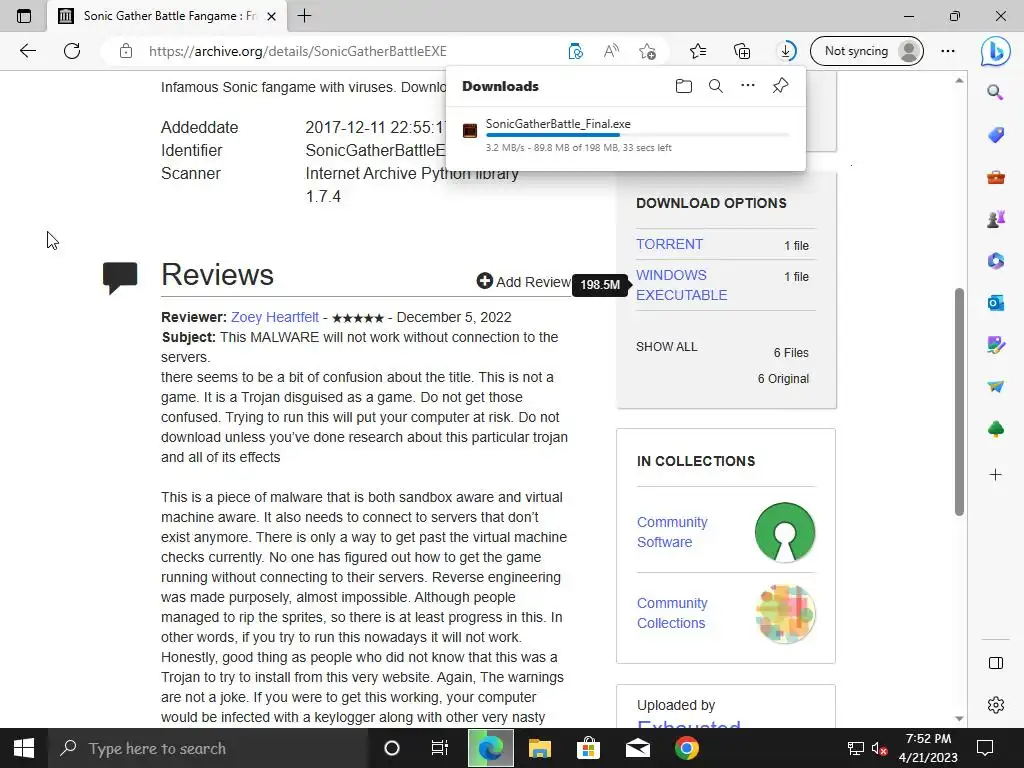Click taskbar search box
Screen dimensions: 1024x768
click(208, 748)
